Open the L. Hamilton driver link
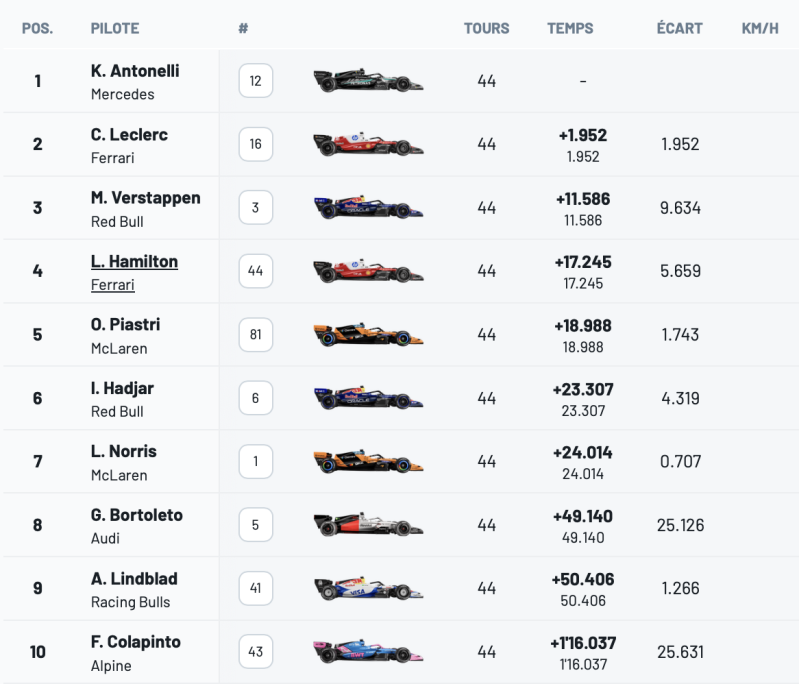Image resolution: width=799 pixels, height=684 pixels. click(135, 261)
